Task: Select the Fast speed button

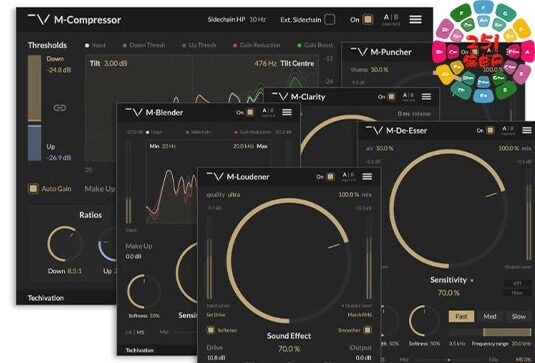Action: coord(461,316)
